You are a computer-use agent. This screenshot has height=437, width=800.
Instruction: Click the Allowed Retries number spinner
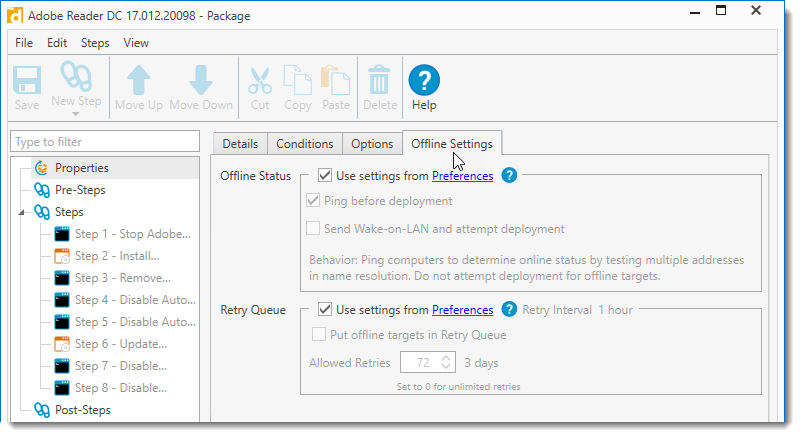(429, 362)
